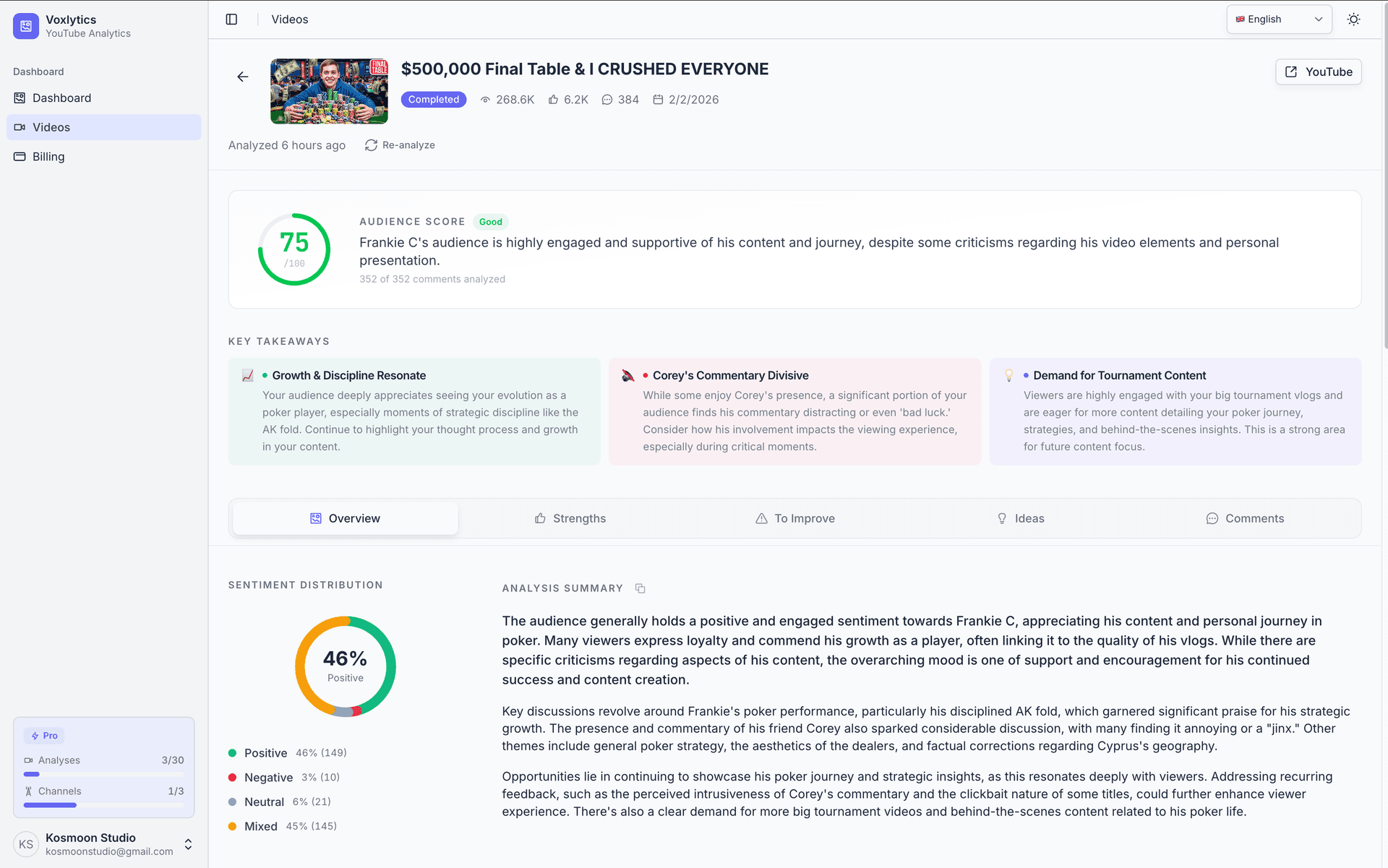This screenshot has width=1388, height=868.
Task: Open the language flag selector
Action: 1241,19
